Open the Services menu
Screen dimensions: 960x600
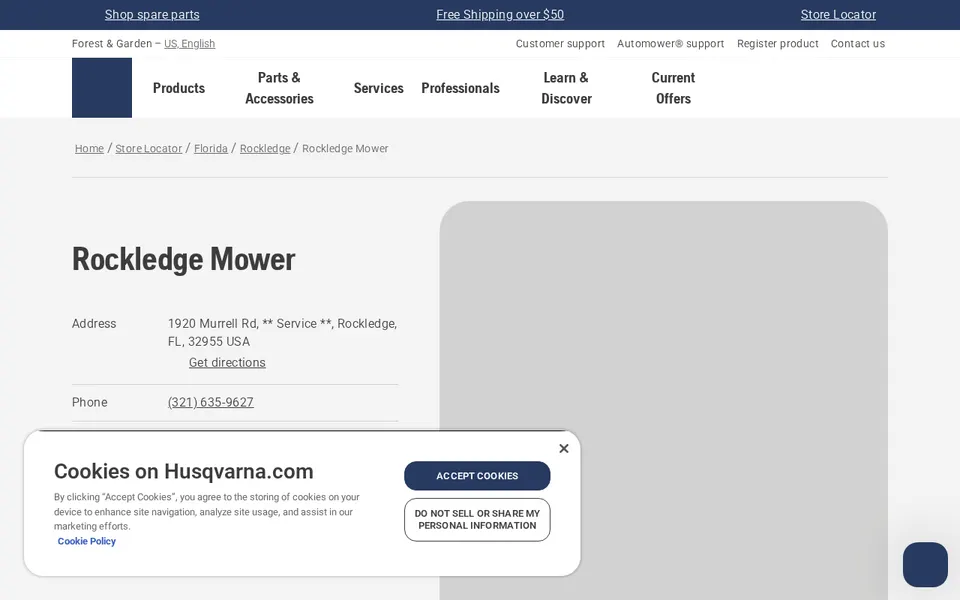point(378,88)
